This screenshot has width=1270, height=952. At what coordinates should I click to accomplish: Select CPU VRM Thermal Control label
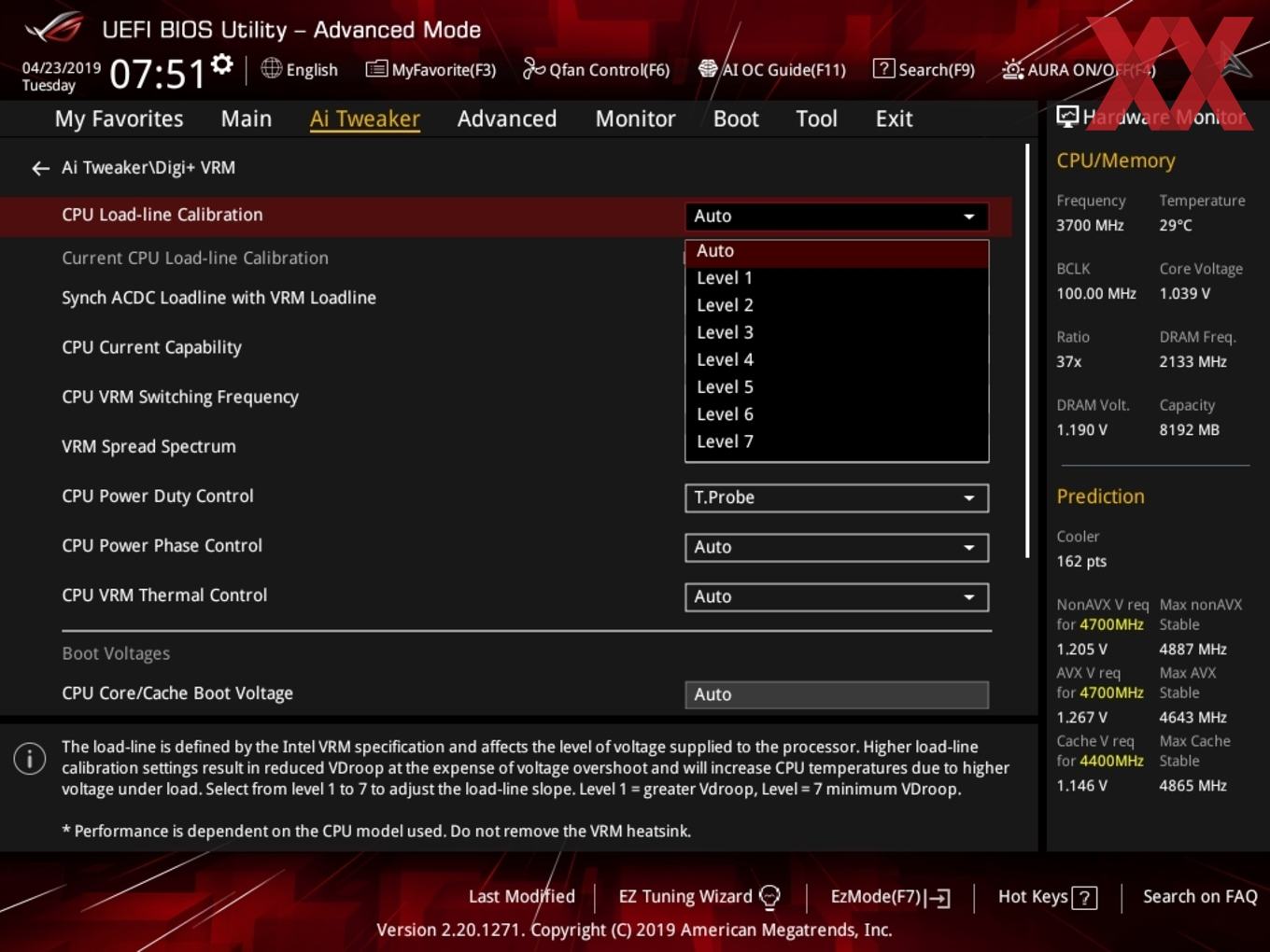point(164,595)
